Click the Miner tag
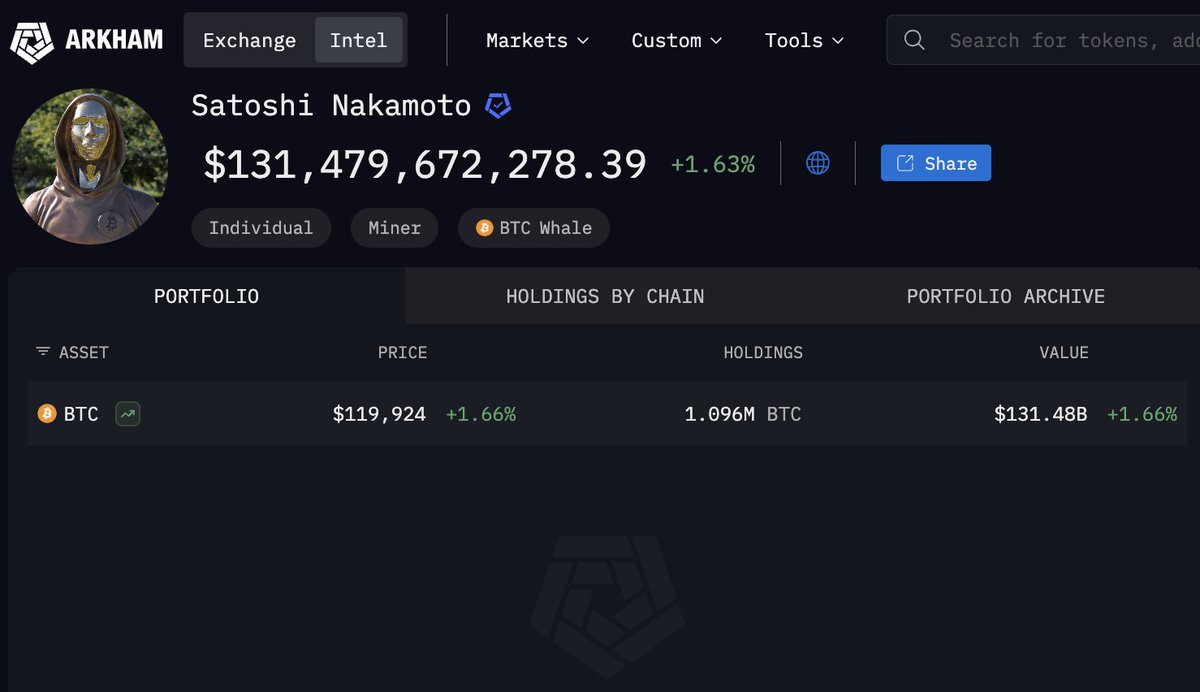 coord(395,228)
